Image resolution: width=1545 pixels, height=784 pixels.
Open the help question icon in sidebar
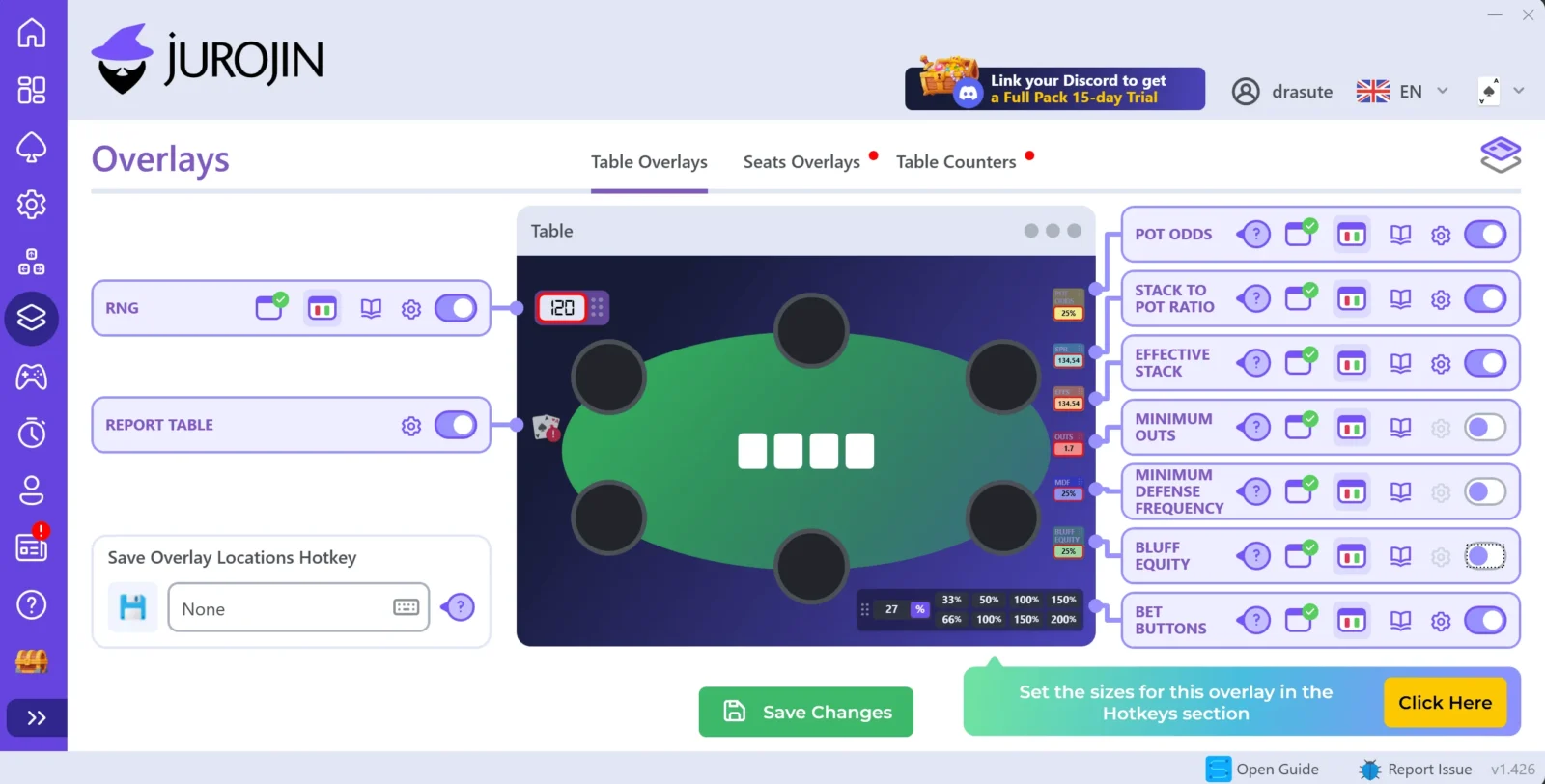point(32,604)
